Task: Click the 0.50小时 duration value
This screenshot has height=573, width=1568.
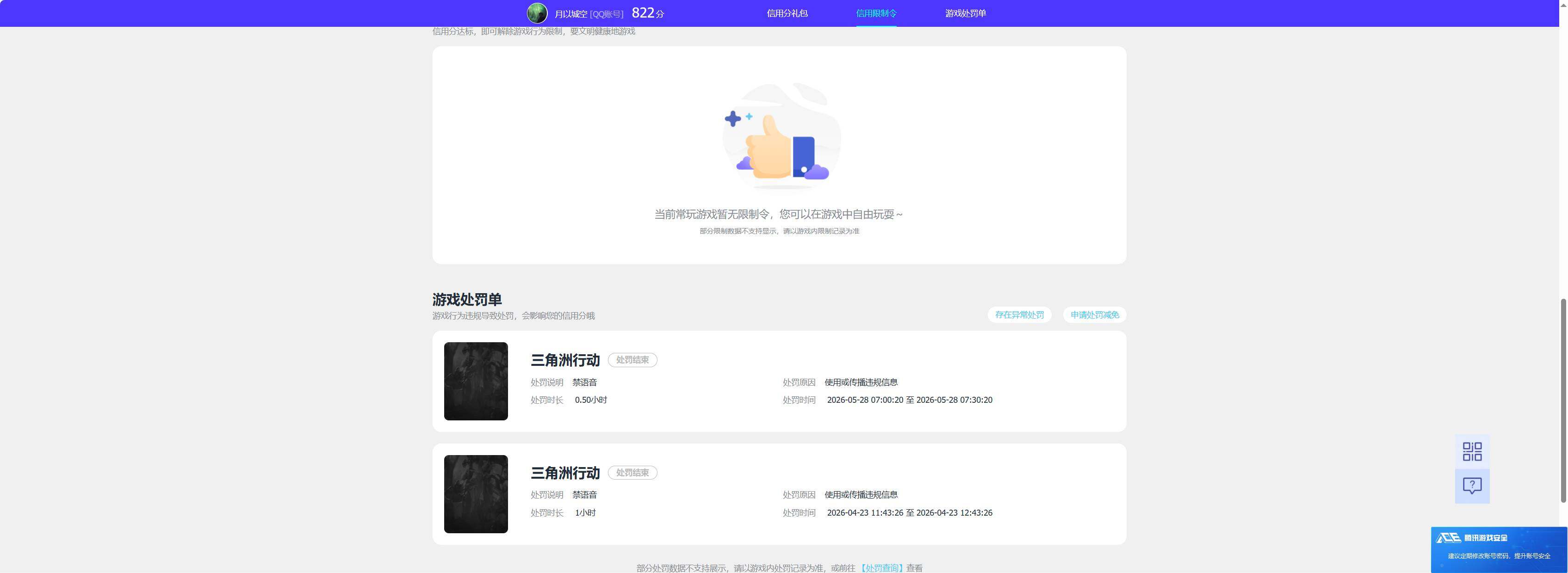Action: pyautogui.click(x=590, y=400)
